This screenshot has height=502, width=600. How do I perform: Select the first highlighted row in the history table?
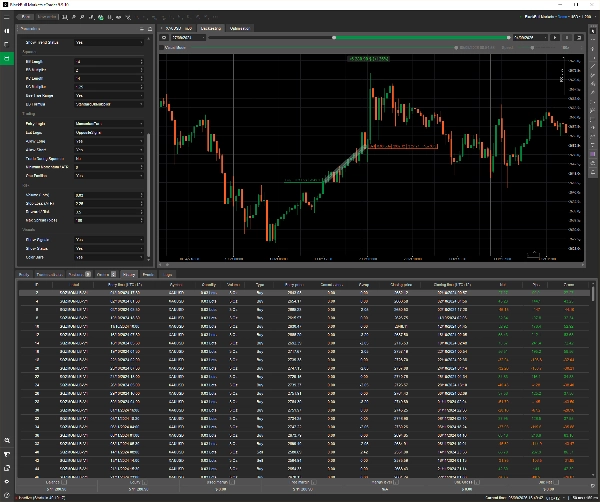click(x=304, y=293)
